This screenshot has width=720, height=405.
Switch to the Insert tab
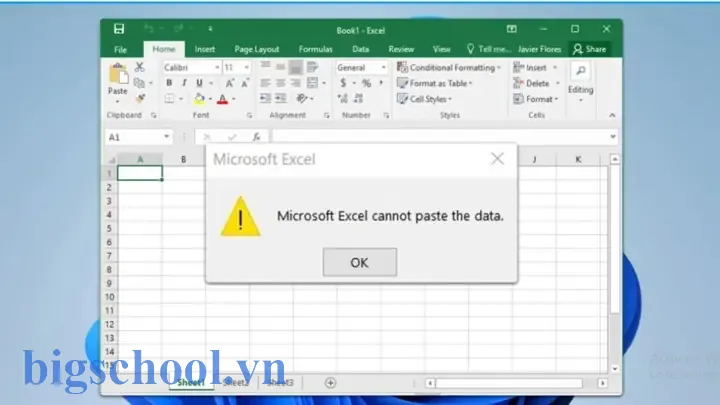click(x=205, y=49)
